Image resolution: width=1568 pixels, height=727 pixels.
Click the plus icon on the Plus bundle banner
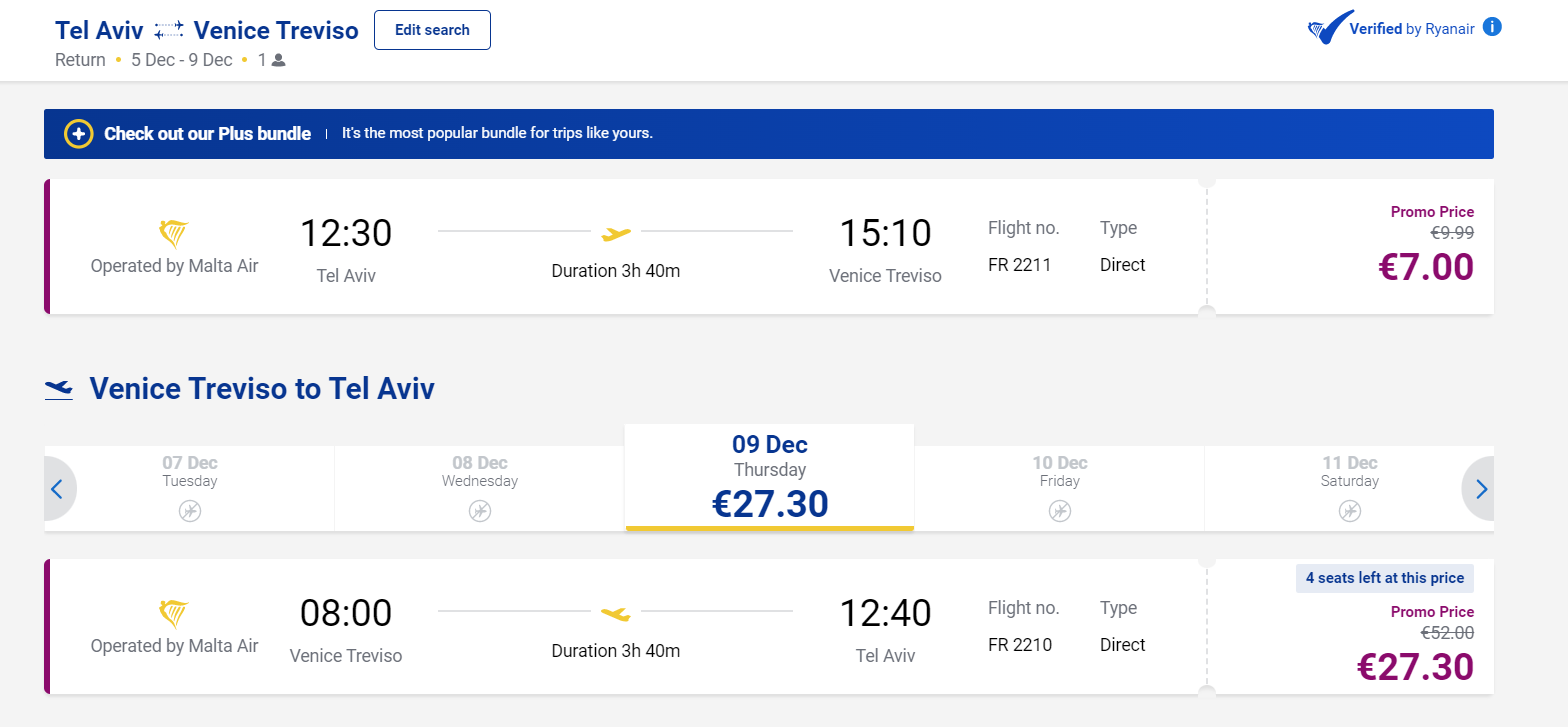point(79,134)
